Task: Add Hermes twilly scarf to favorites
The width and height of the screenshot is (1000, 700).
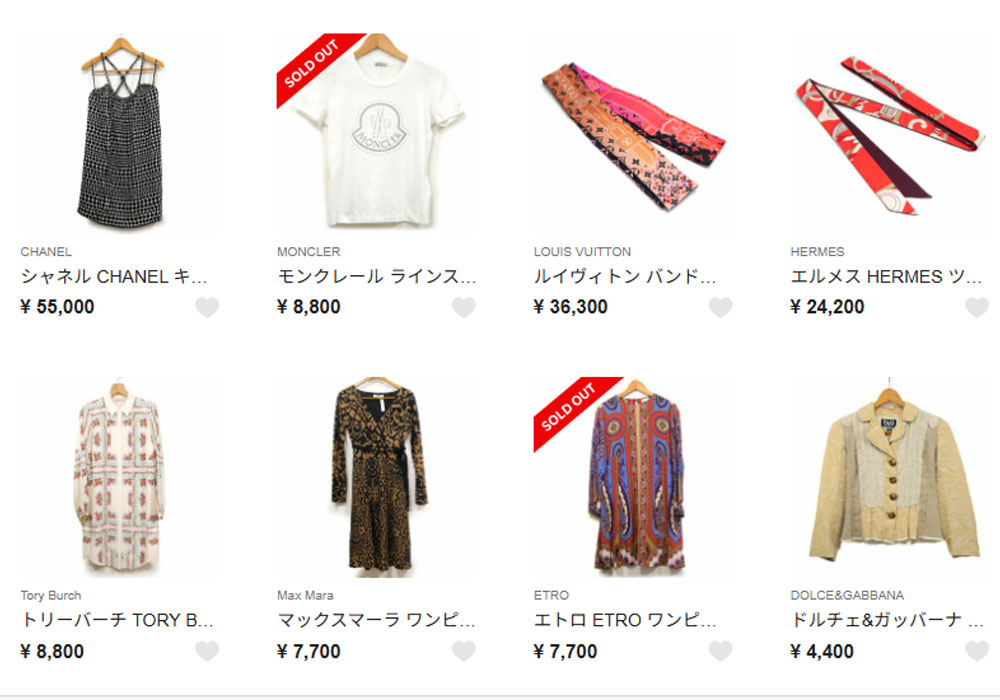Action: (976, 307)
